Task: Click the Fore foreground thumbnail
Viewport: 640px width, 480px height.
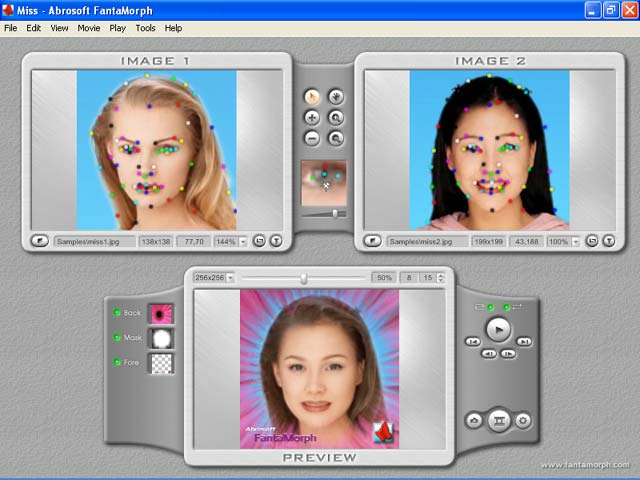Action: tap(161, 363)
